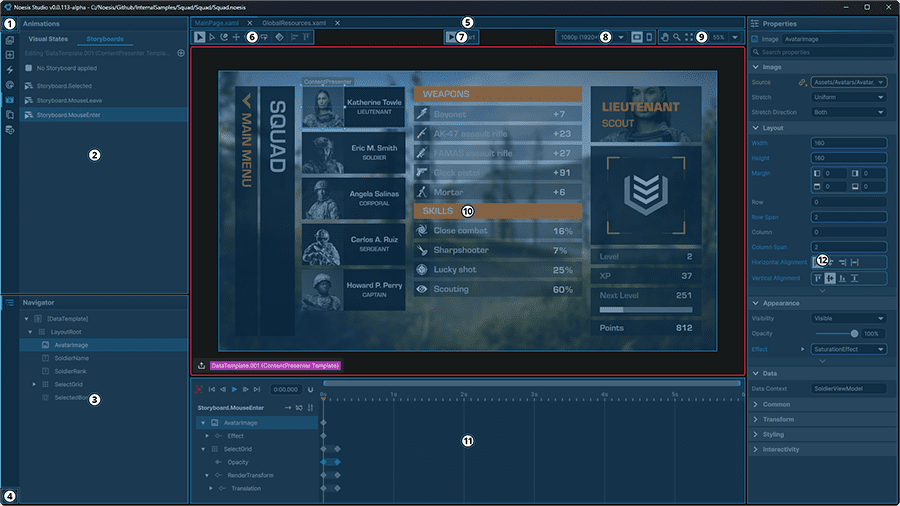Jump to the last frame of the timeline
This screenshot has height=506, width=900.
click(x=257, y=390)
